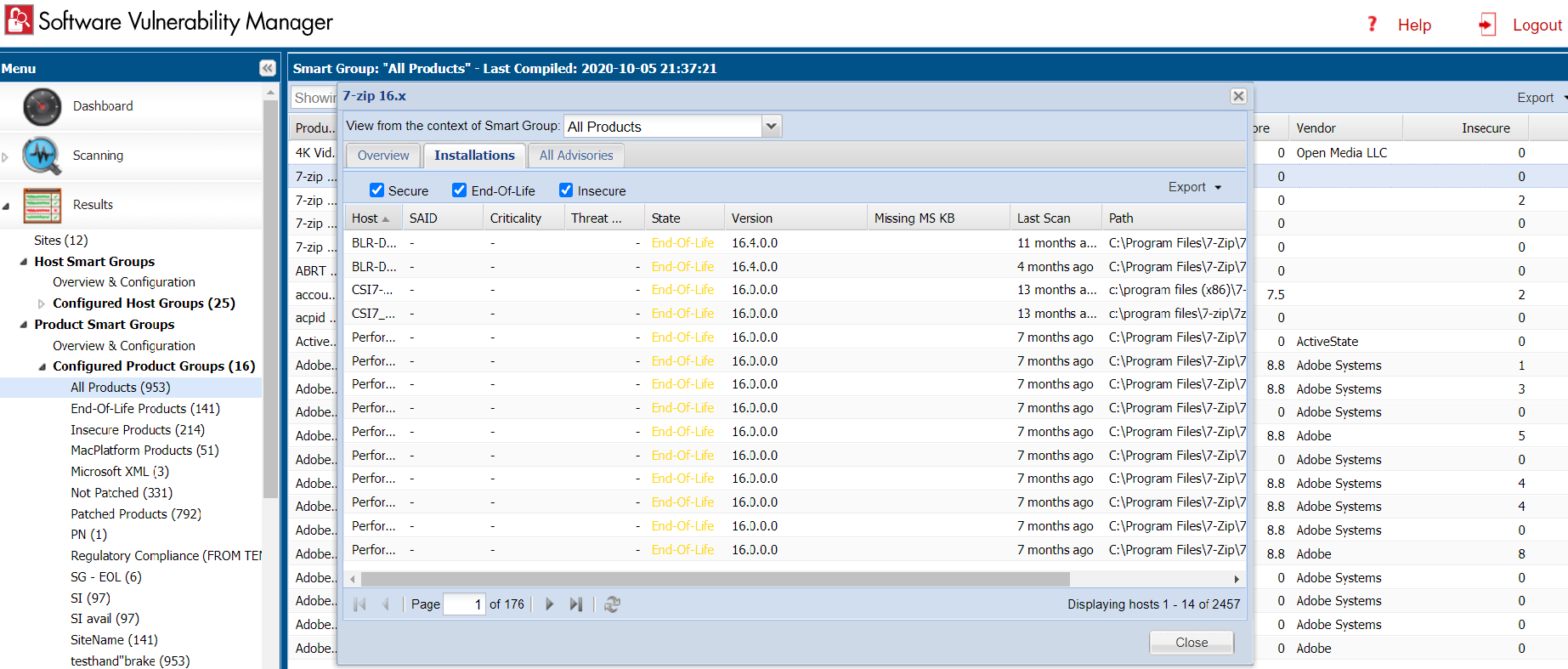Open the Smart Group context dropdown
This screenshot has width=1568, height=669.
point(771,127)
